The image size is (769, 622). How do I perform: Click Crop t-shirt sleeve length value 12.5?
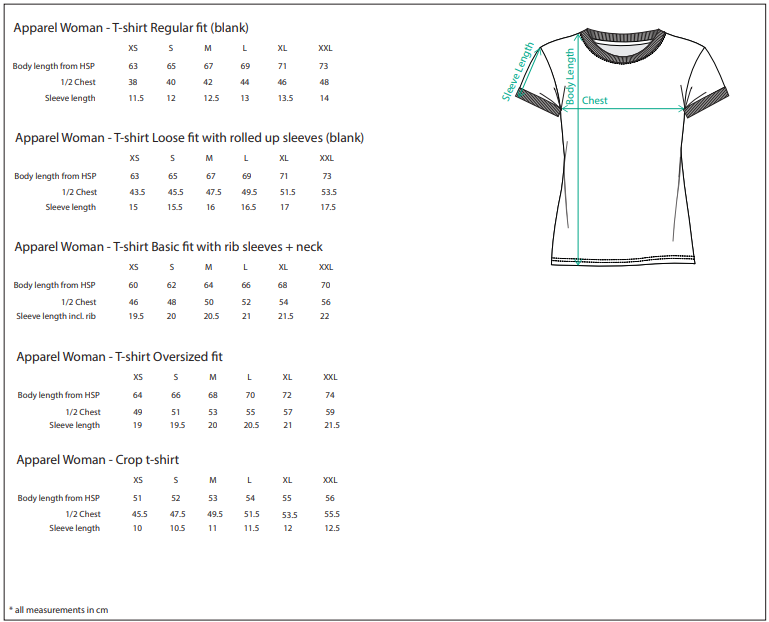pos(332,528)
